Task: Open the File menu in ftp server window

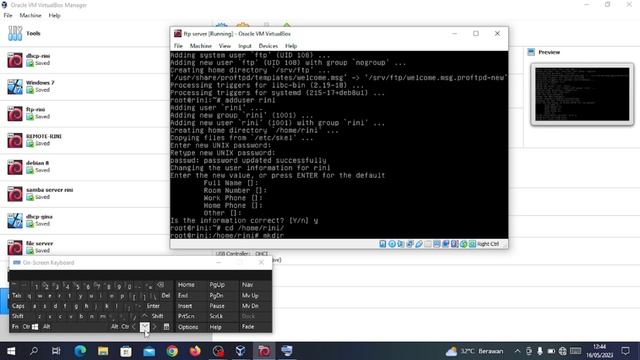Action: pos(178,46)
